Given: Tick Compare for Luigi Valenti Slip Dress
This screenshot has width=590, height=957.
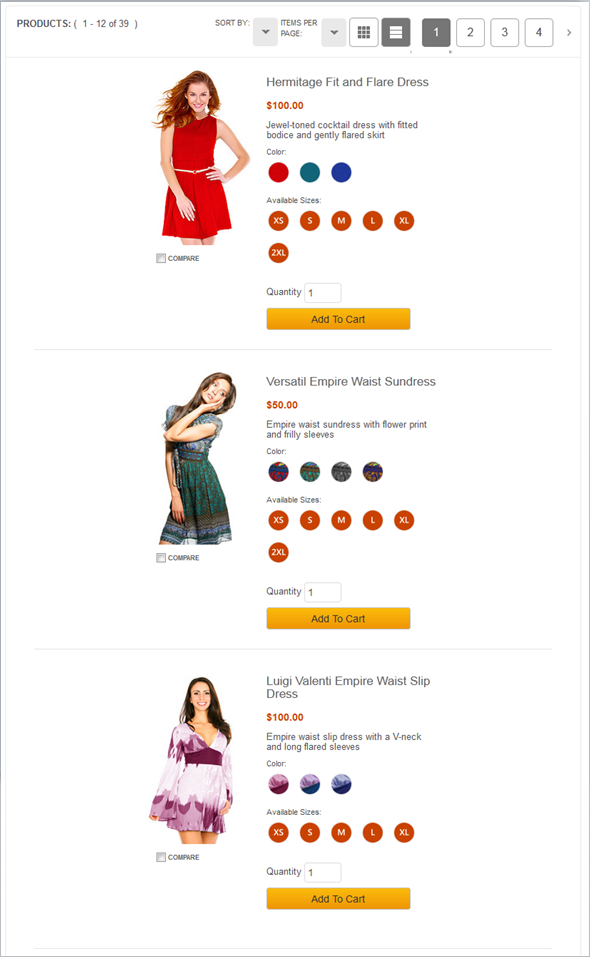Looking at the screenshot, I should coord(161,858).
